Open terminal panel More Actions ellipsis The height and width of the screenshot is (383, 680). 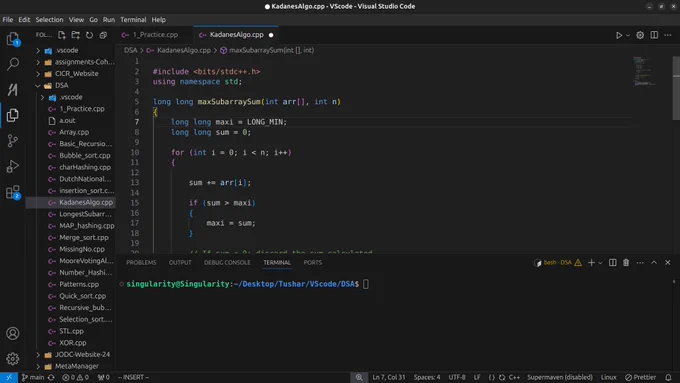(x=640, y=262)
